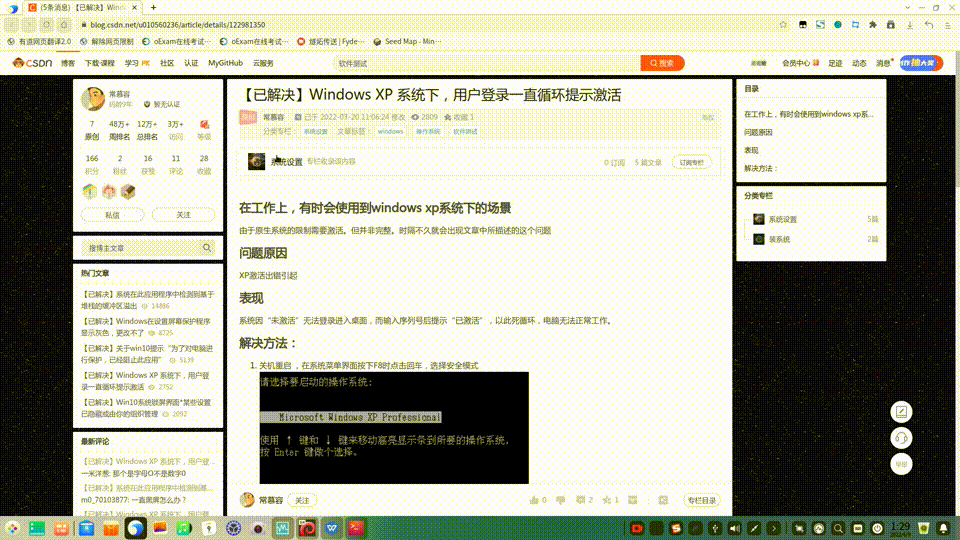
Task: Open the browser main menu button
Action: click(x=948, y=24)
